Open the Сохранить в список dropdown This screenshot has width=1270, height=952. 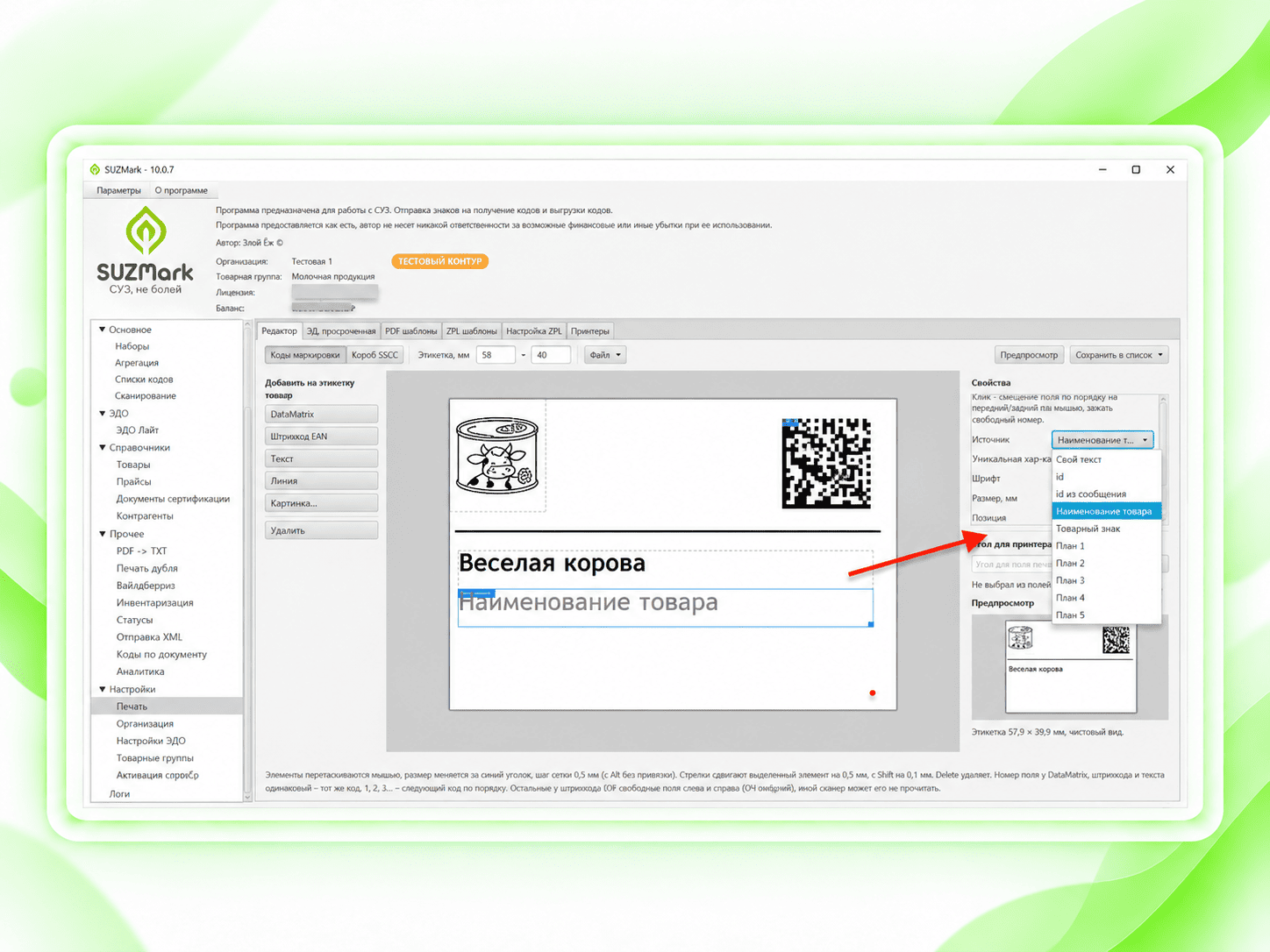pyautogui.click(x=1120, y=355)
